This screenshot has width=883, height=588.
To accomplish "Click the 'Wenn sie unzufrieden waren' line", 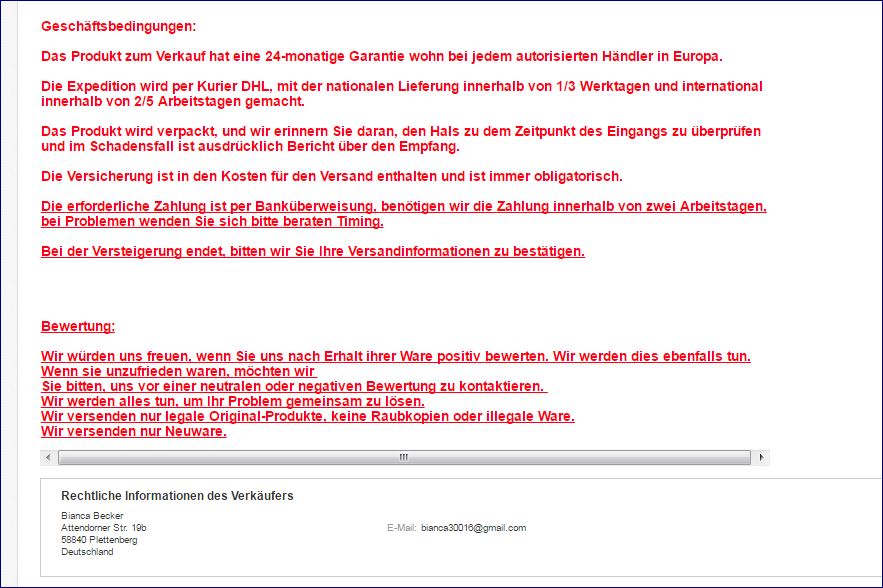I will pos(179,371).
